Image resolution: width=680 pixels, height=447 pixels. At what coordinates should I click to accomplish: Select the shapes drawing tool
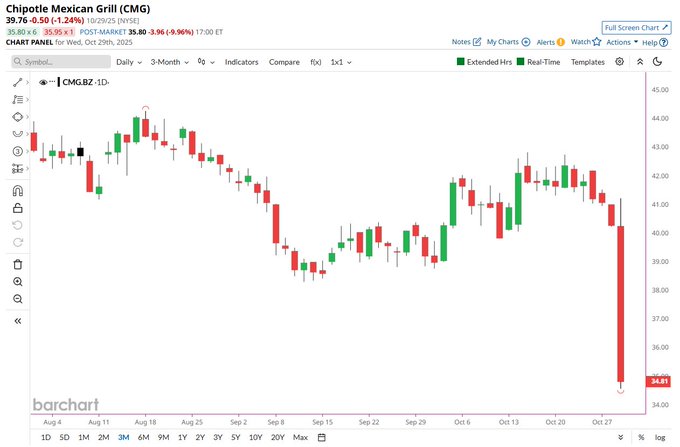(17, 117)
